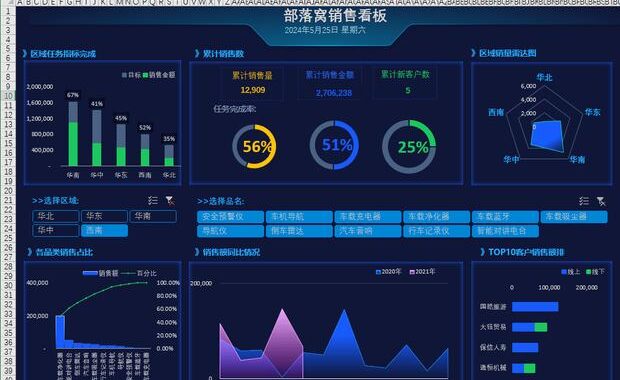Choose 汽车音响 in the product slicer
The width and height of the screenshot is (620, 380).
pos(368,231)
